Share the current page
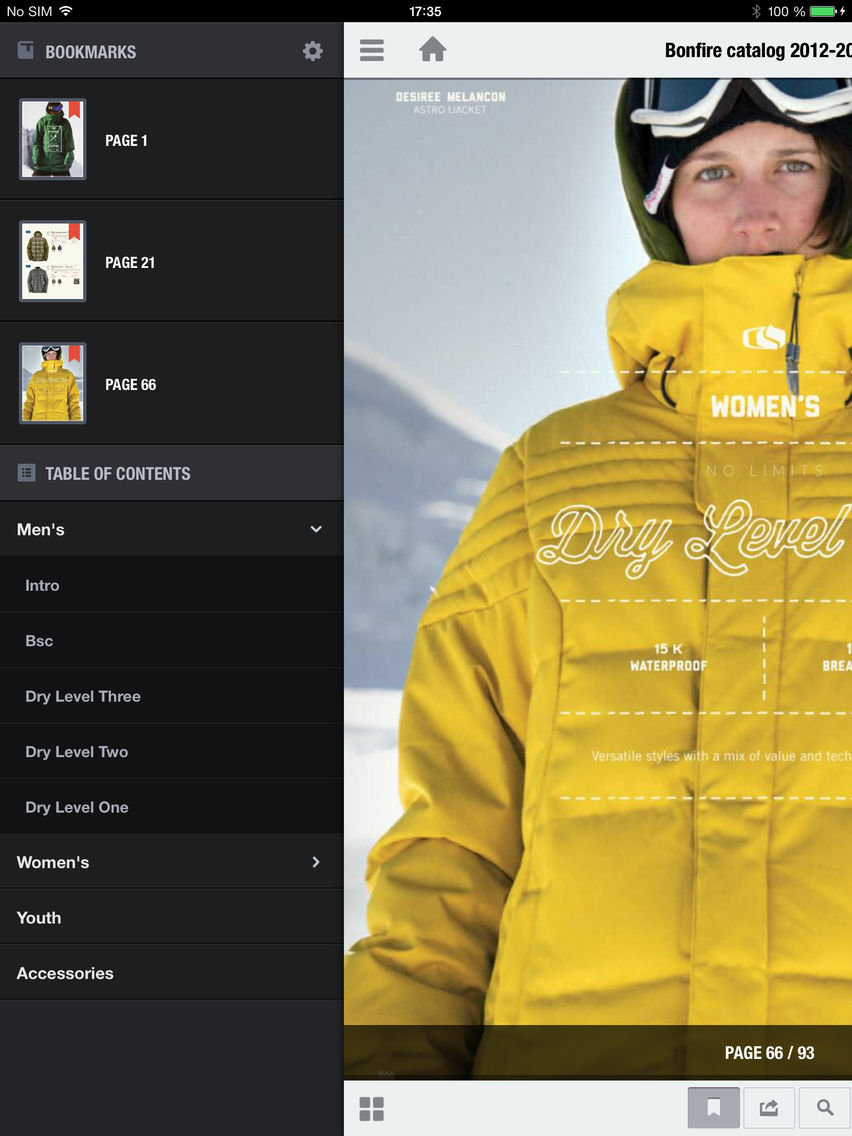The image size is (852, 1136). (x=769, y=1108)
